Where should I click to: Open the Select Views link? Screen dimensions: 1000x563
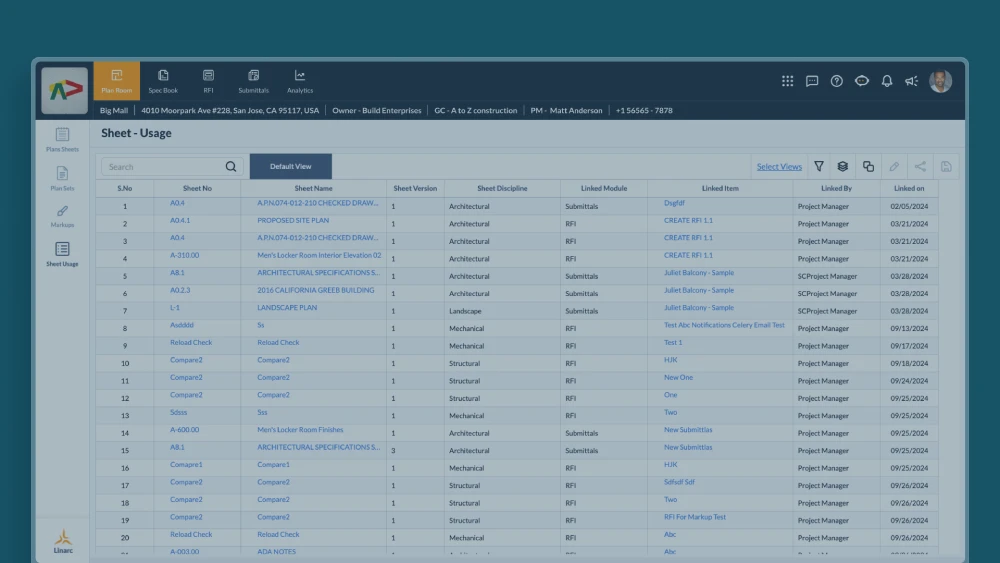click(x=779, y=166)
